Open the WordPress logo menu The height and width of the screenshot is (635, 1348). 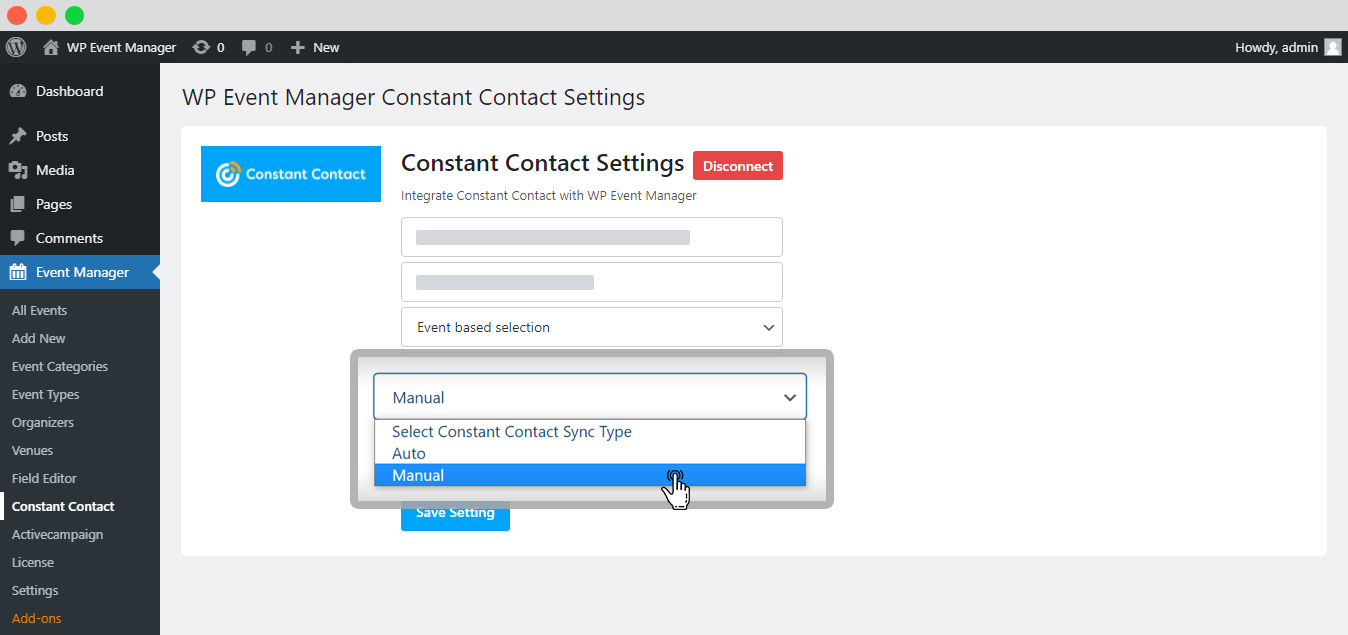pos(16,47)
